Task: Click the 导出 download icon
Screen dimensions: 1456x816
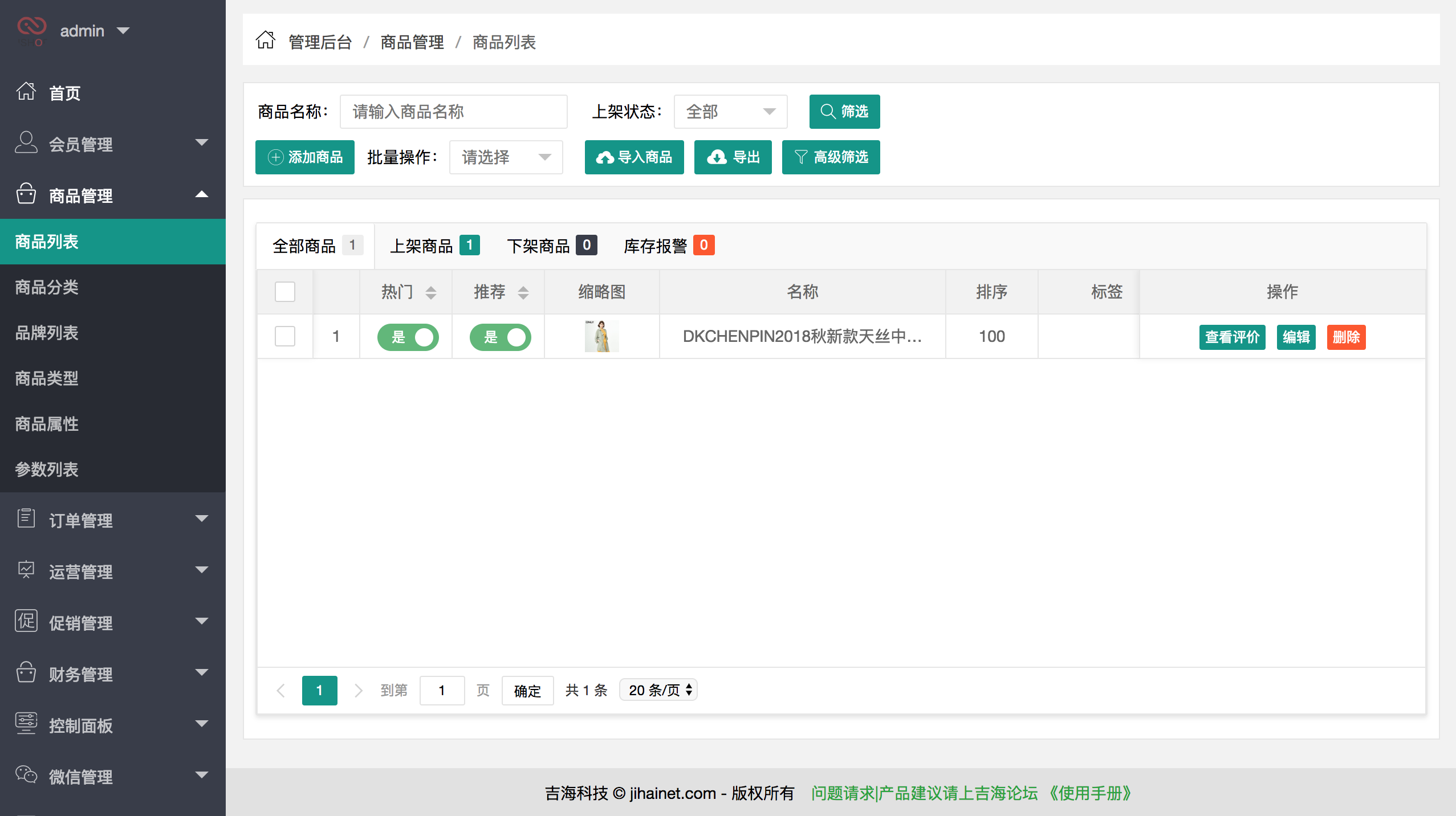Action: 716,157
